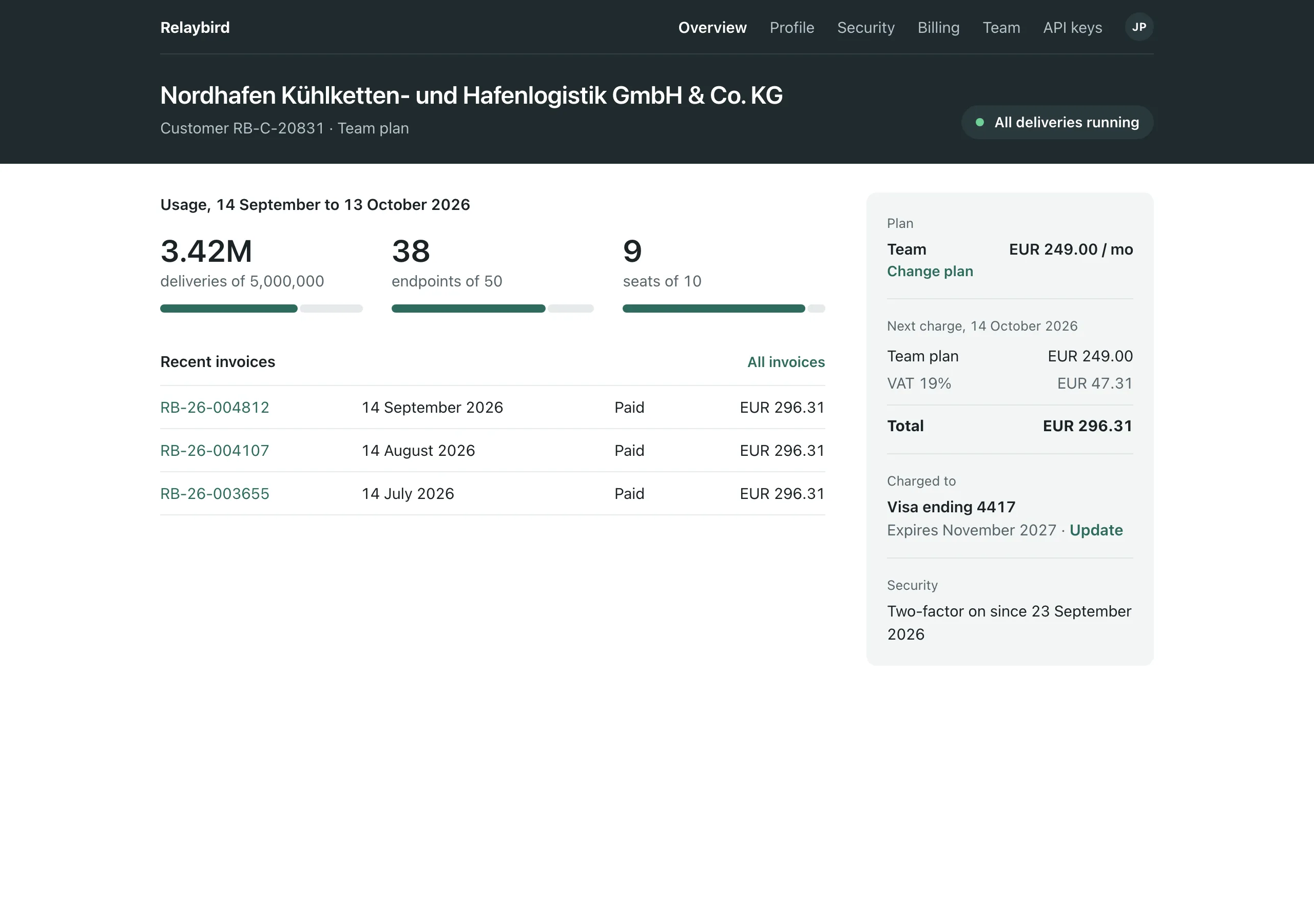Click Paid status for invoice RB-26-004812
Image resolution: width=1314 pixels, height=924 pixels.
(x=629, y=407)
